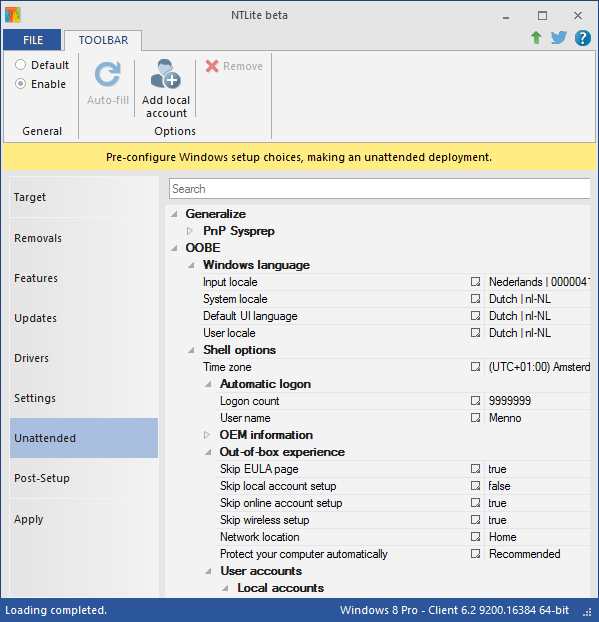Click edit icon beside Network location
The image size is (599, 622).
475,537
